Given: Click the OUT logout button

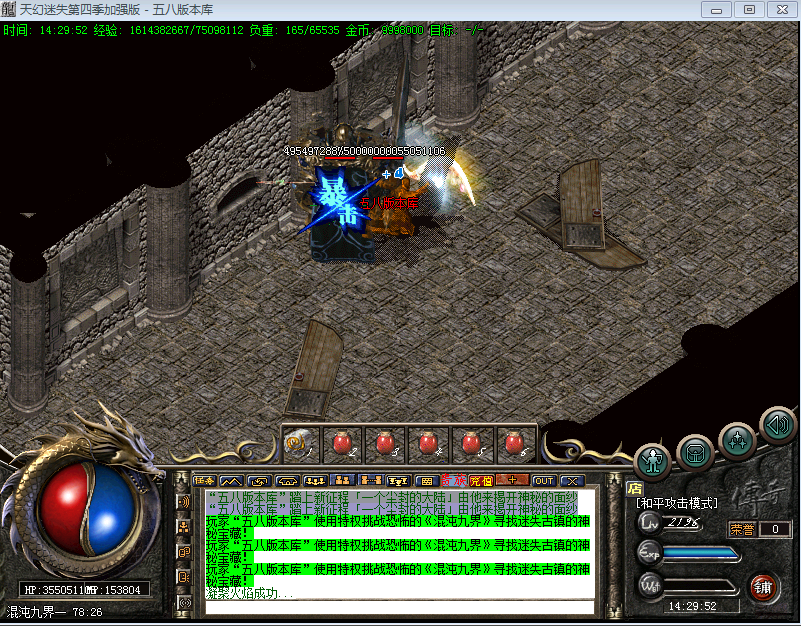Looking at the screenshot, I should pyautogui.click(x=544, y=481).
